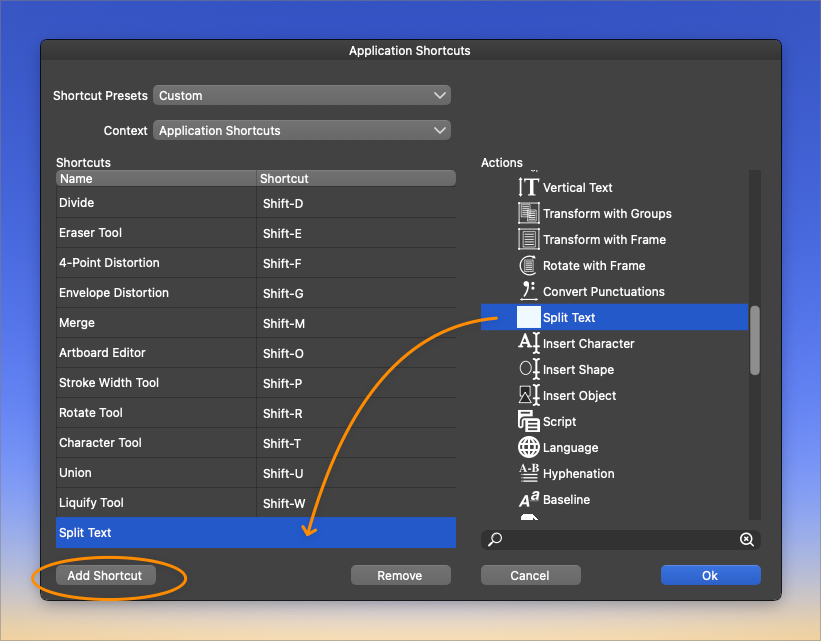Click the Transform with Frame icon

[528, 239]
